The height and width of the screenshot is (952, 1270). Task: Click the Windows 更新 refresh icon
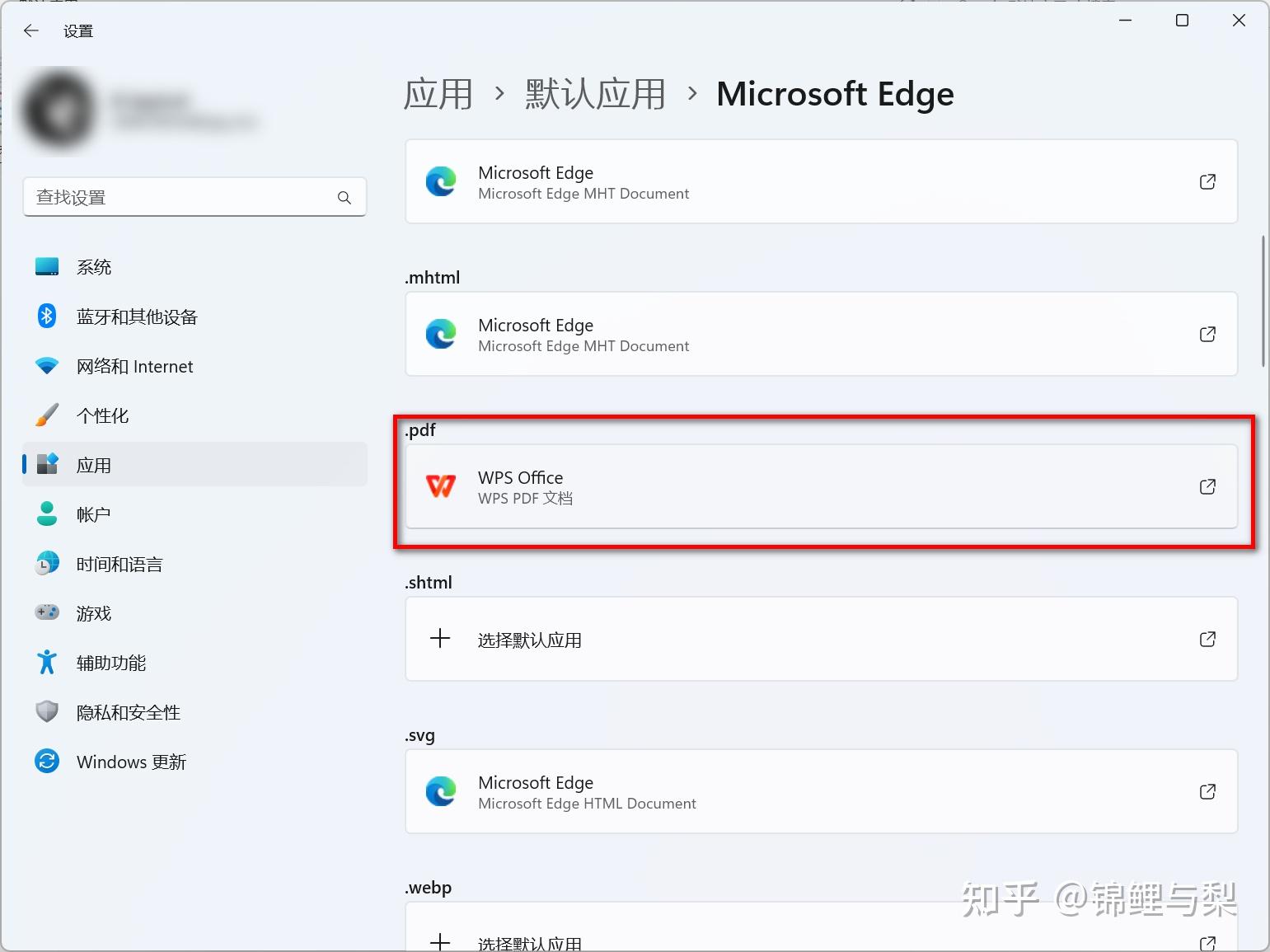click(47, 761)
